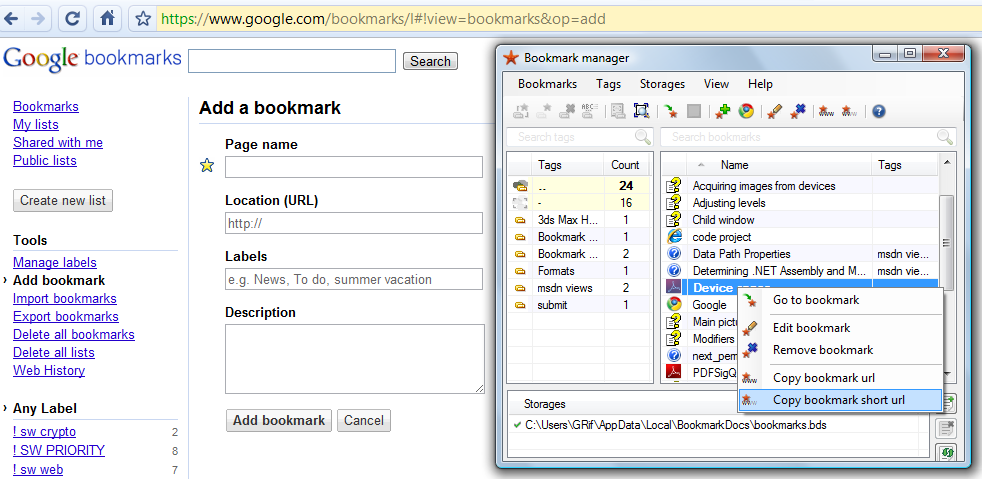Click the browser star bookmark icon in address bar
Viewport: 982px width, 479px height.
coord(143,19)
